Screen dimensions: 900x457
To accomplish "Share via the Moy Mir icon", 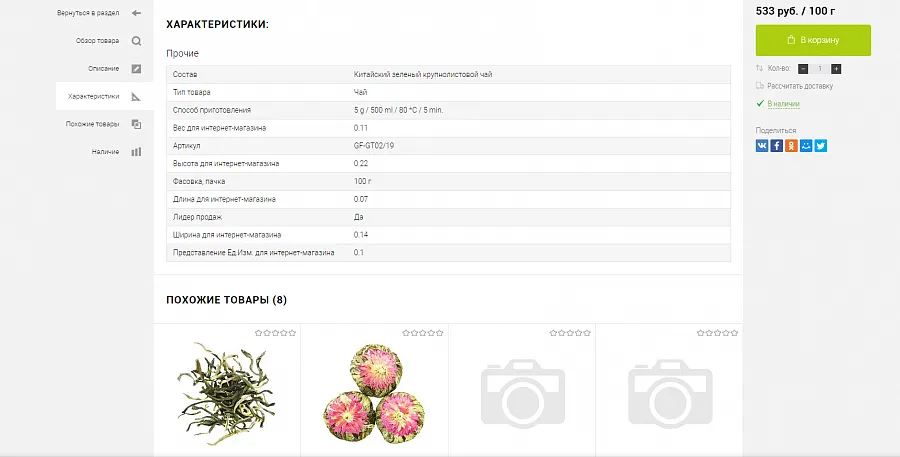I will coord(806,146).
